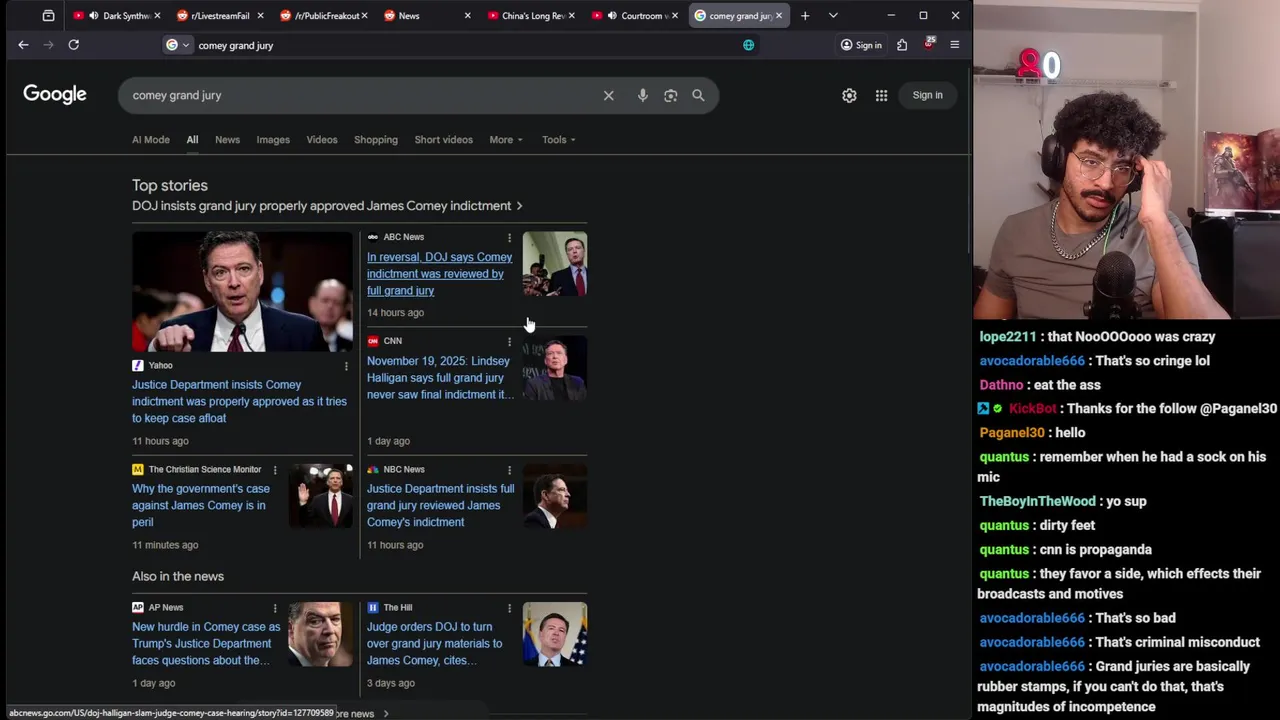This screenshot has width=1280, height=720.
Task: Open options for ABC News story
Action: (509, 238)
